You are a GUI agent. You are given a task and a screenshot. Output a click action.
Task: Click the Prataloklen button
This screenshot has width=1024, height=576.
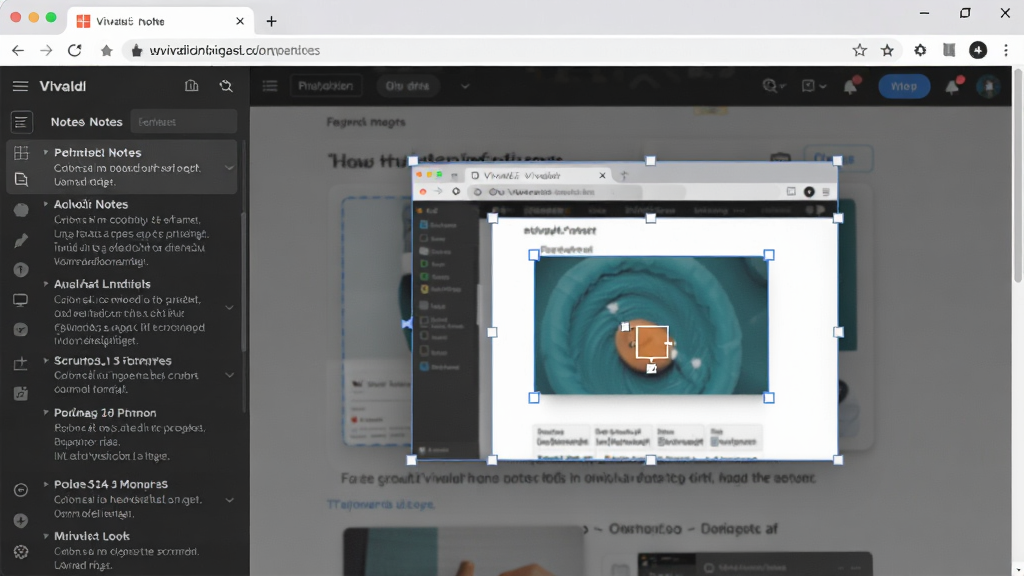coord(325,86)
